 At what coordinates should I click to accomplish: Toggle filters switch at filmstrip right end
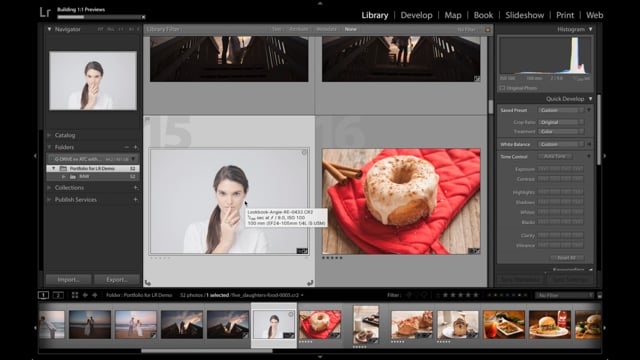click(x=600, y=295)
